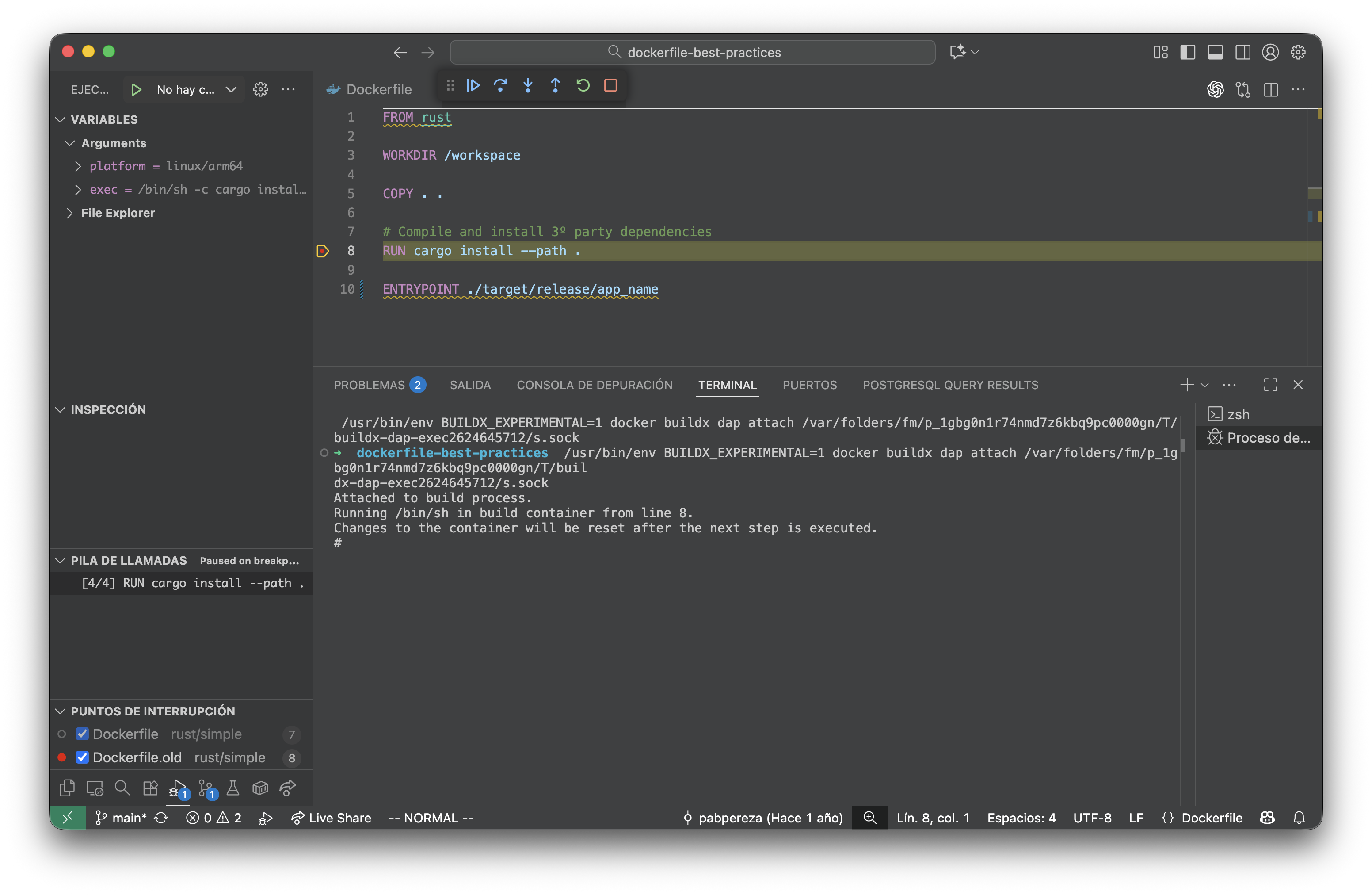
Task: Expand the File Explorer variable
Action: pos(70,213)
